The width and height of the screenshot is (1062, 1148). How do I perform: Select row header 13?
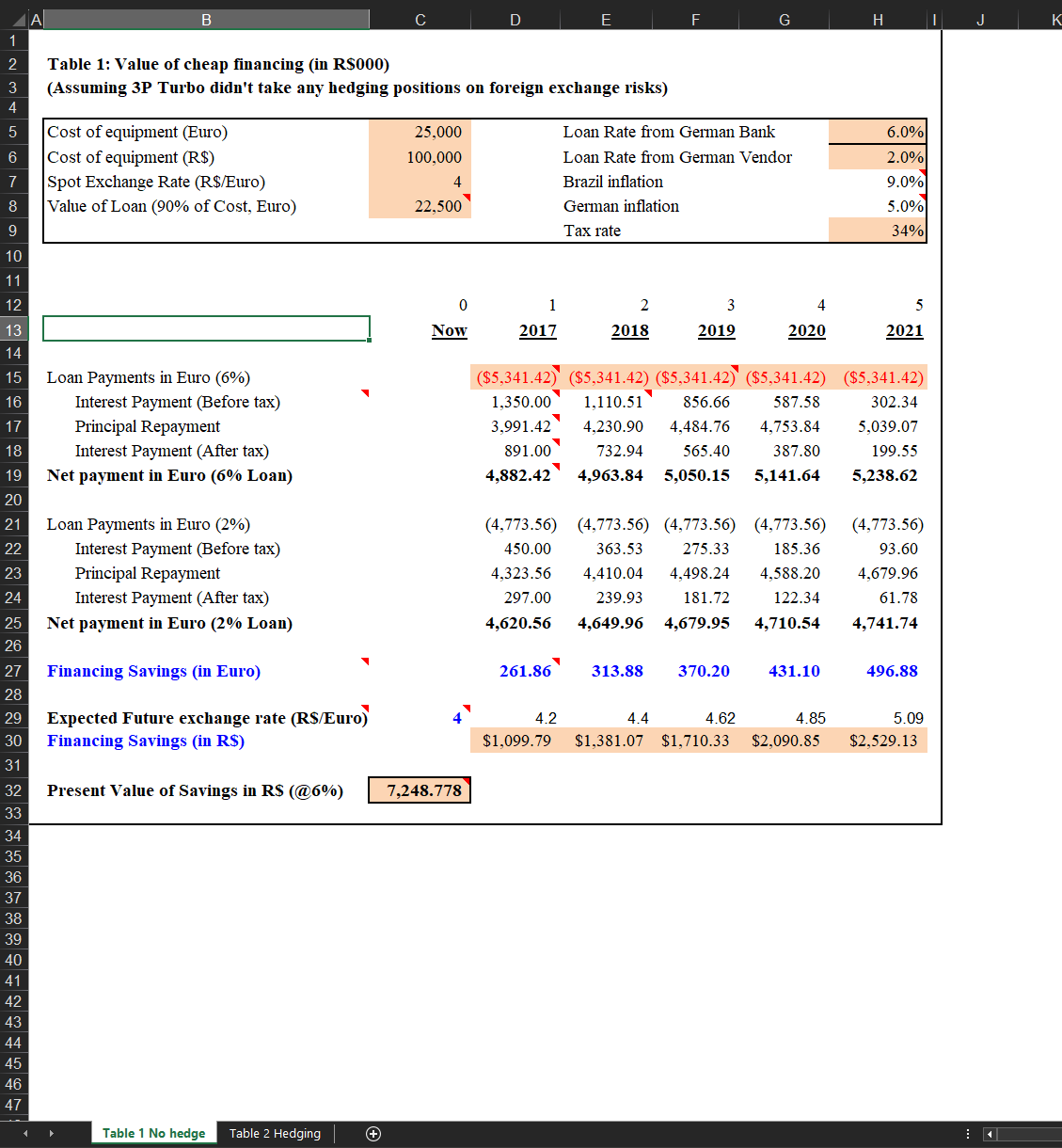coord(14,329)
